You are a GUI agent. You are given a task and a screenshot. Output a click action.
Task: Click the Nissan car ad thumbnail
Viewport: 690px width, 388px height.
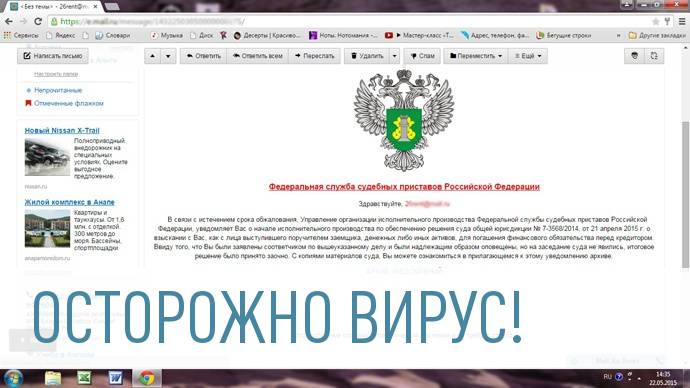click(47, 157)
